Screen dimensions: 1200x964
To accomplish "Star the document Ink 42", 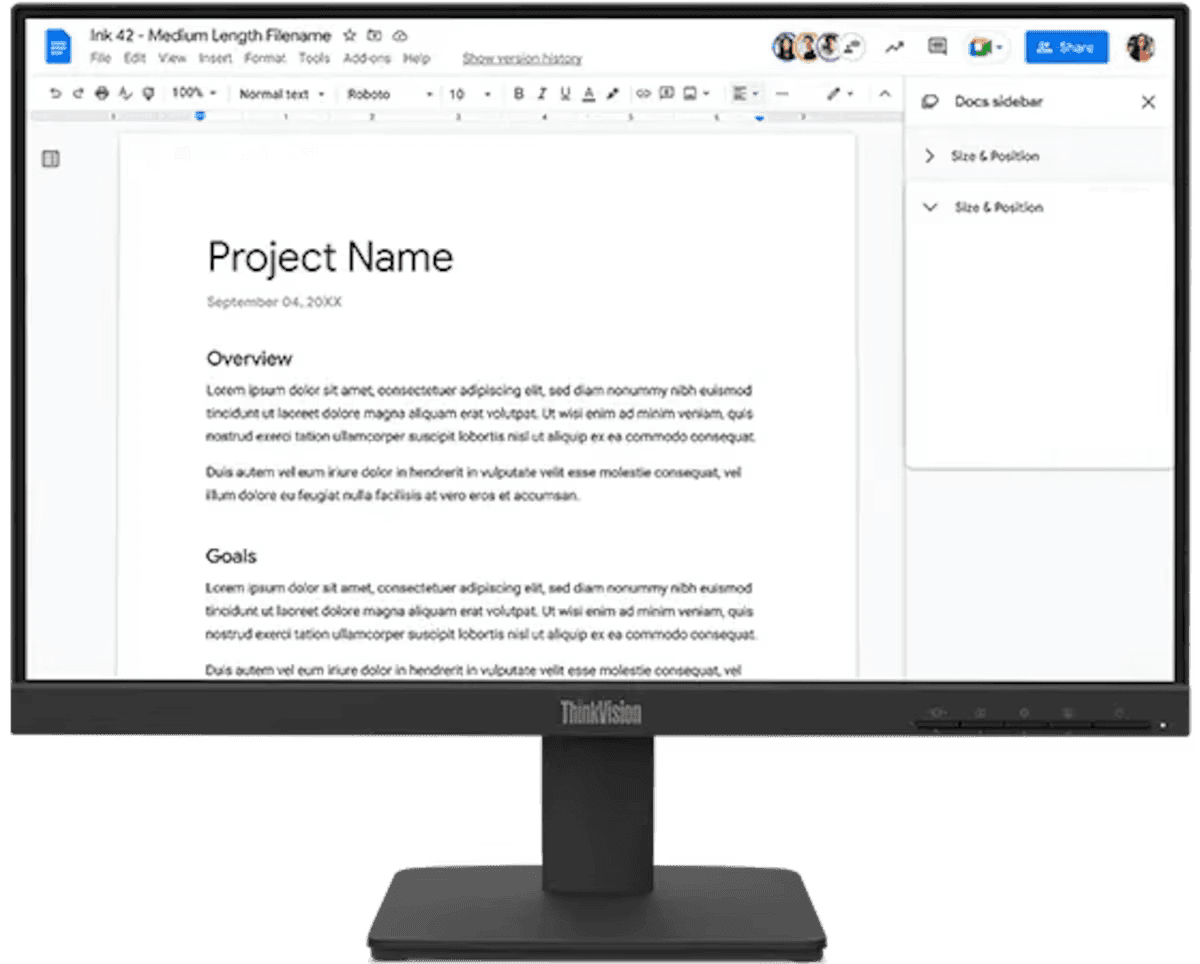I will point(349,35).
